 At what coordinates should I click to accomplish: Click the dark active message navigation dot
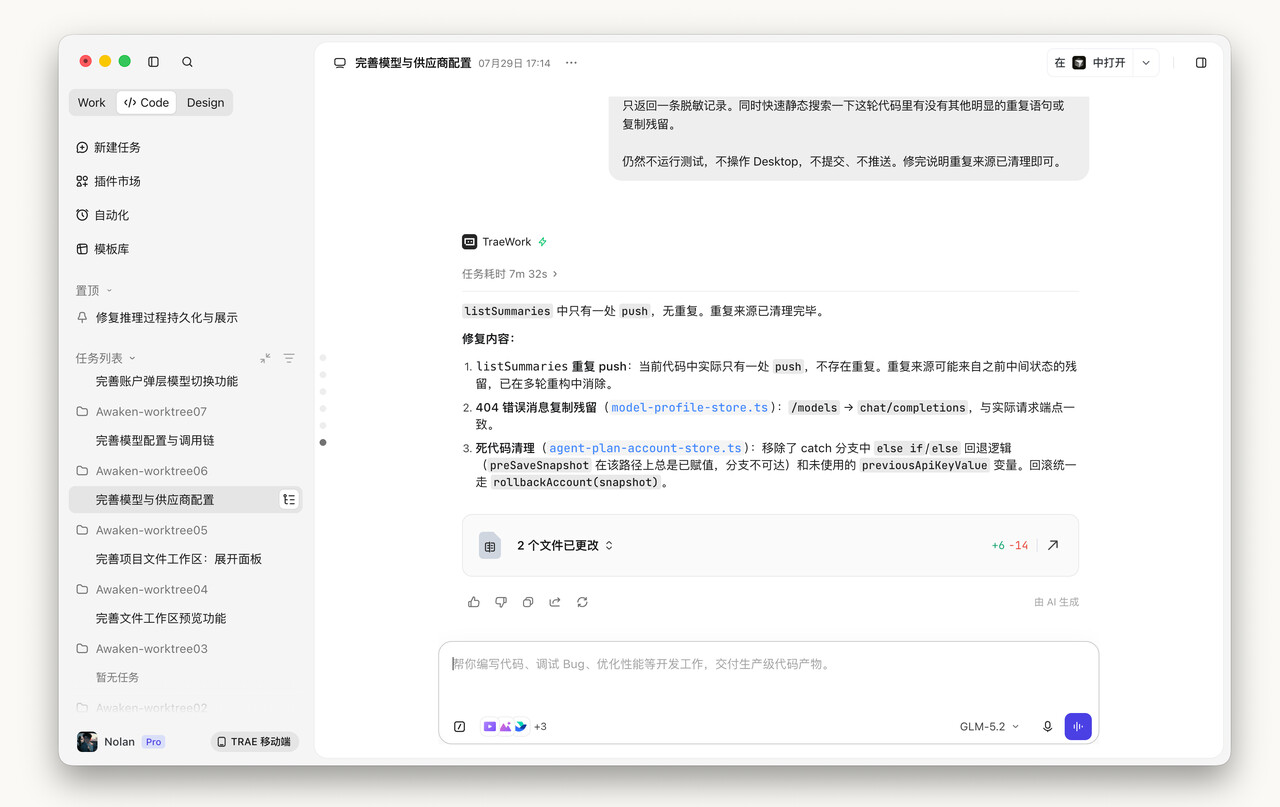[323, 442]
